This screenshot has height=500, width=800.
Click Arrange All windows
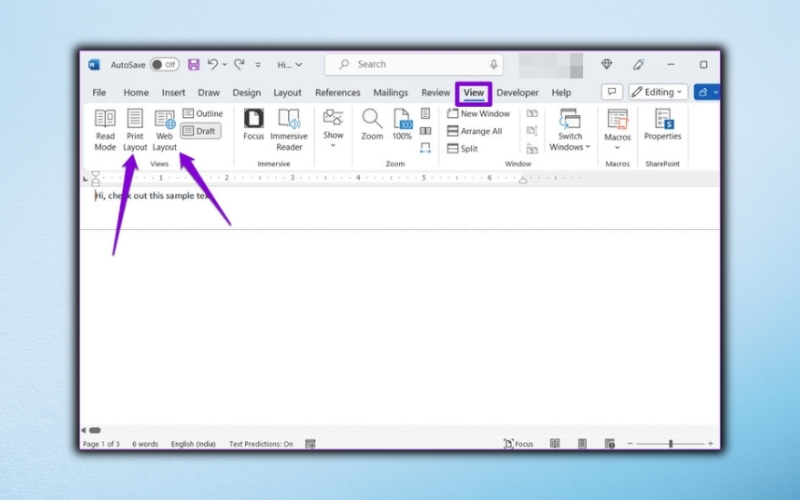474,131
